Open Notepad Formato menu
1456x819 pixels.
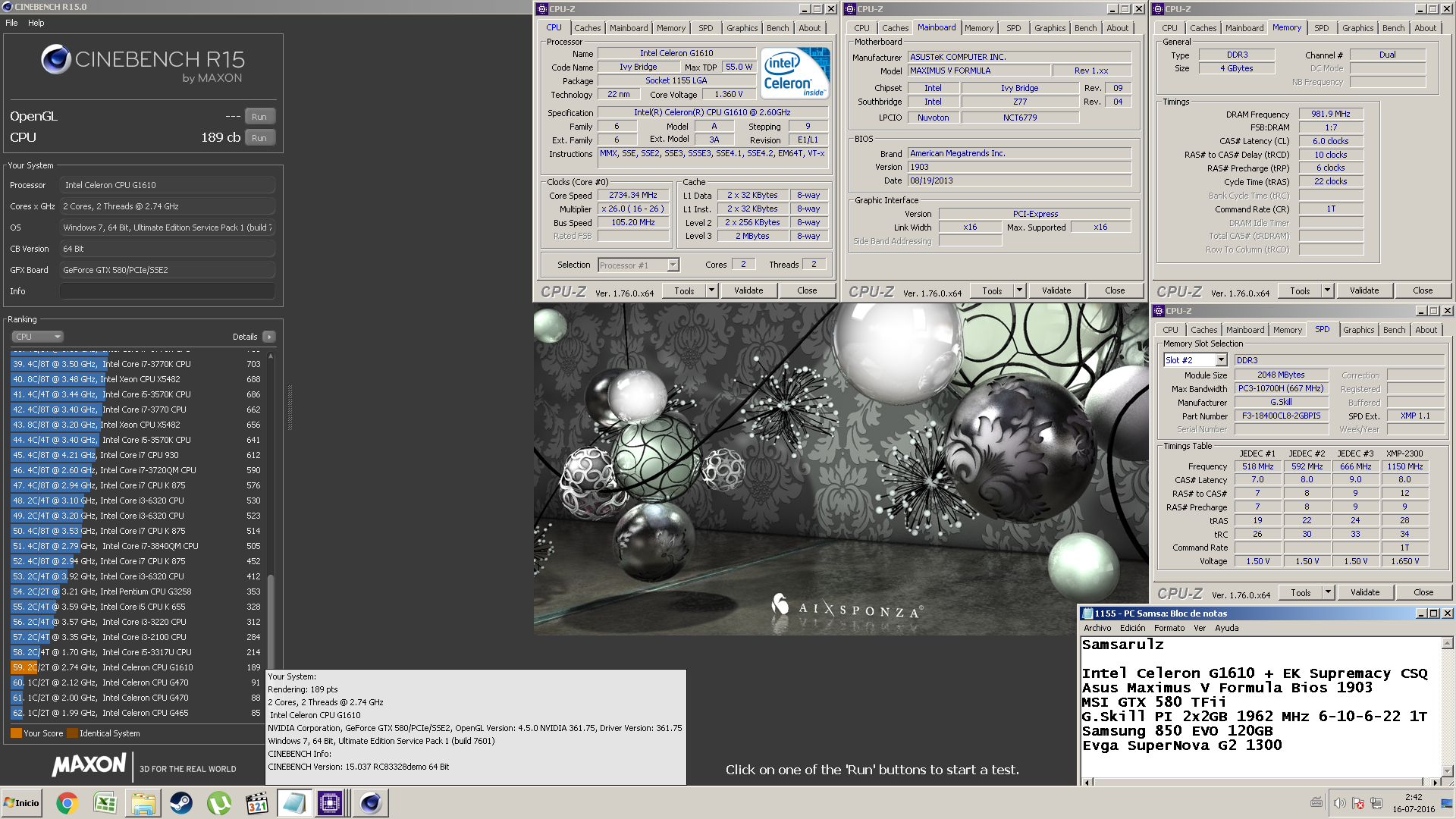(x=1169, y=628)
